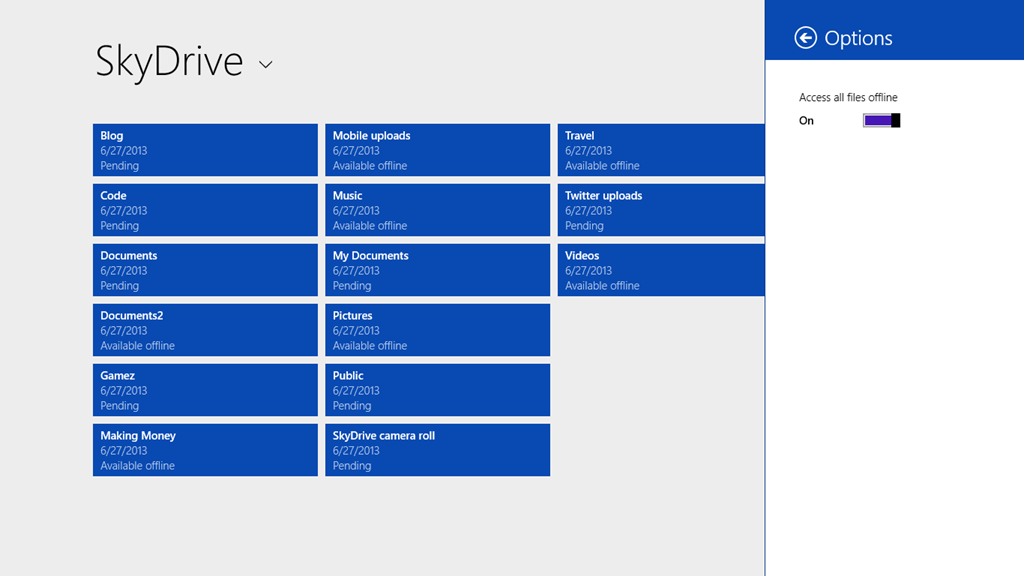Open the Pictures folder tile
The image size is (1024, 576).
point(438,330)
